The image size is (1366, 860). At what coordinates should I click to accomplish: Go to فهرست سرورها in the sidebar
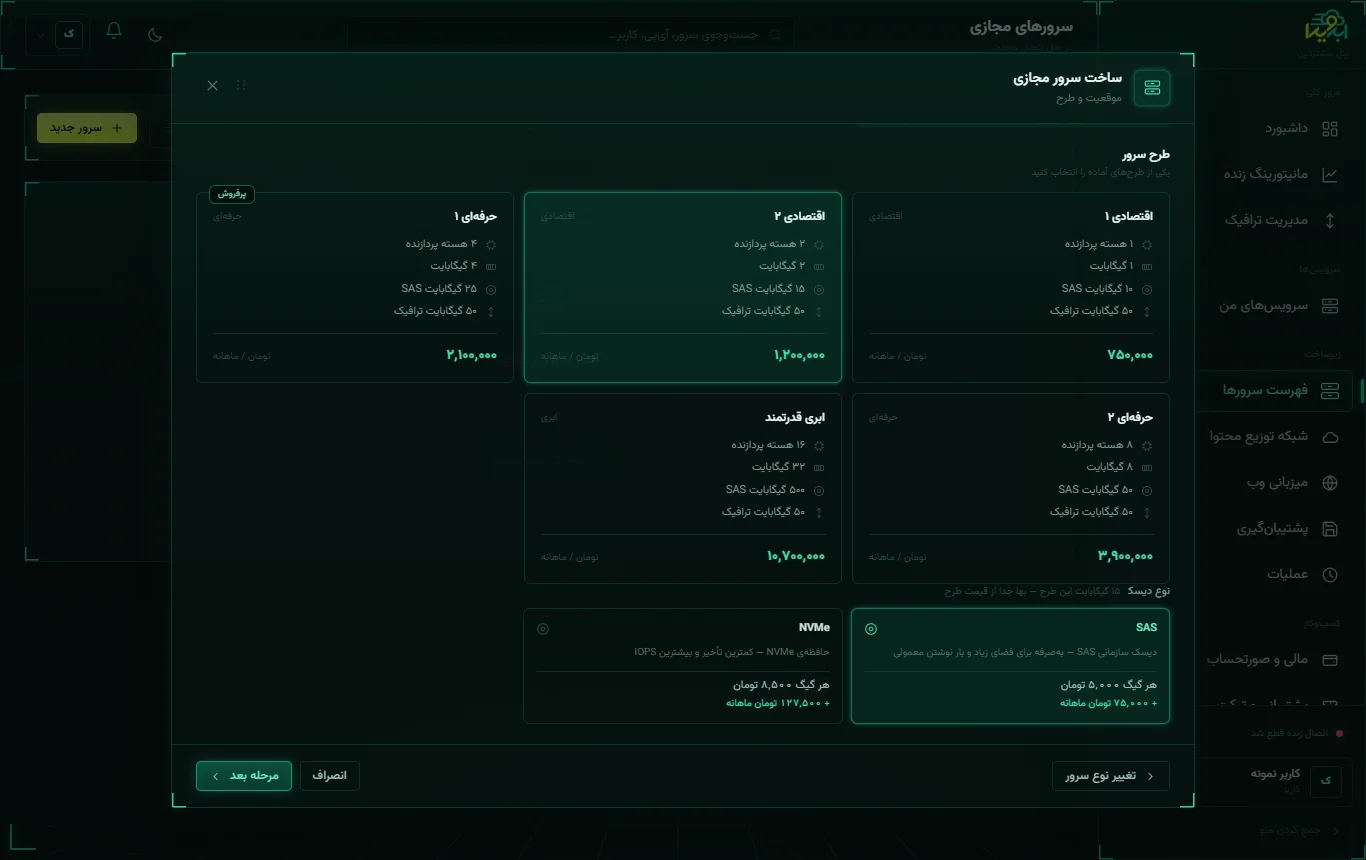[x=1278, y=390]
